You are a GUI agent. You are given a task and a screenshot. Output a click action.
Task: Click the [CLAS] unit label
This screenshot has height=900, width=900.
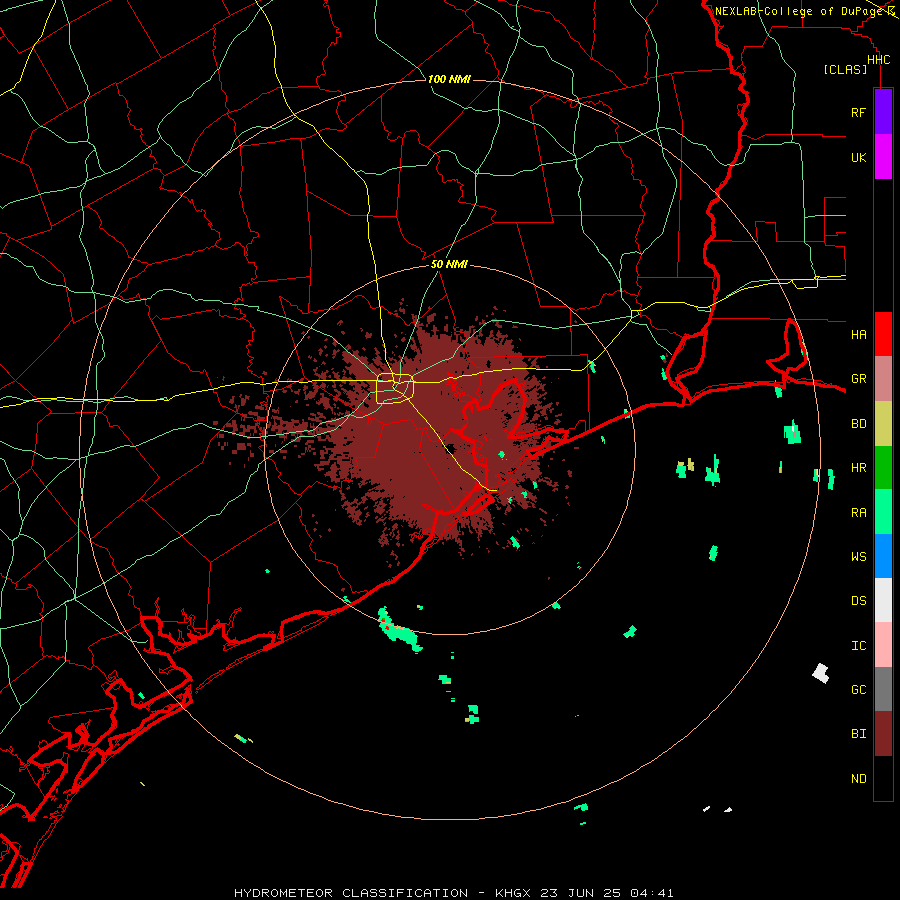click(x=845, y=69)
